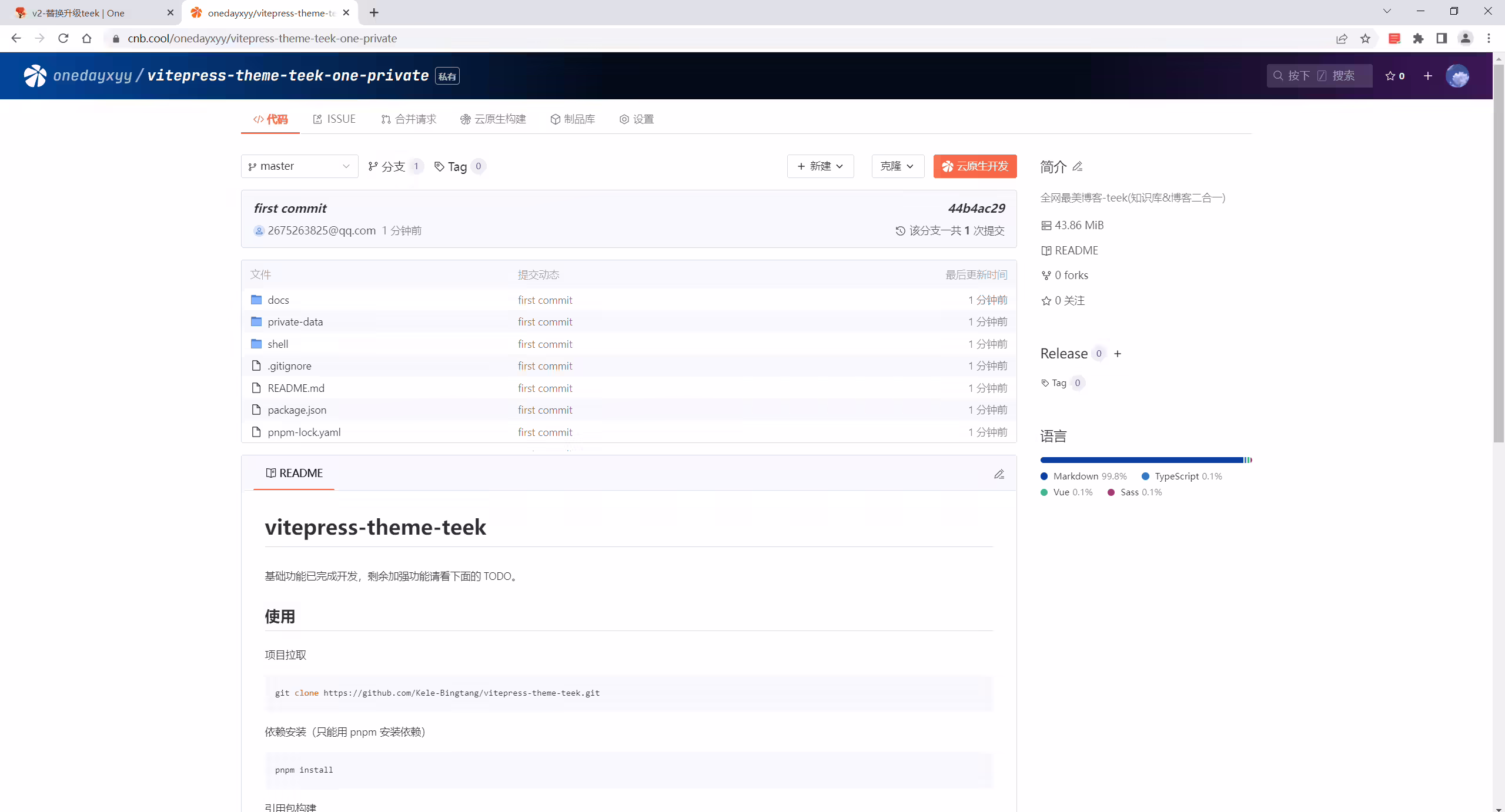1505x812 pixels.
Task: Click vitepress-theme-teek-one-private repo name
Action: 288,76
